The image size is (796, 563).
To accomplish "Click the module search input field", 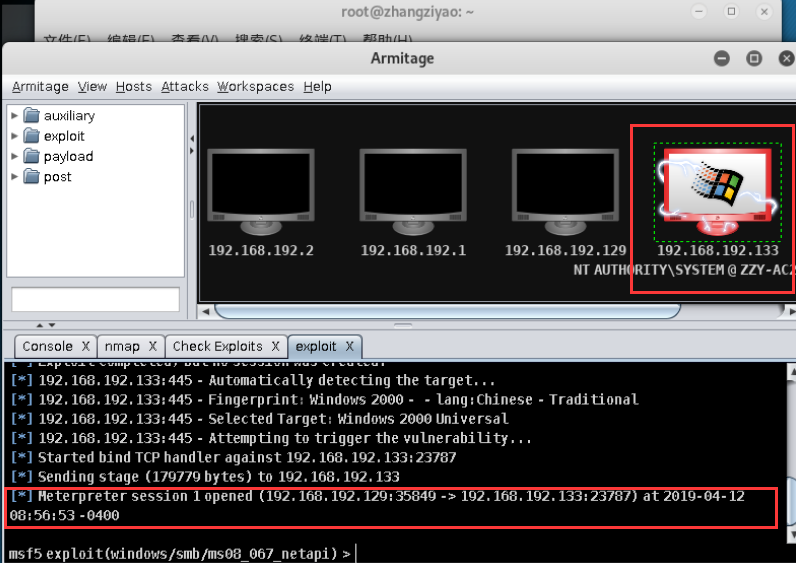I will pos(95,299).
